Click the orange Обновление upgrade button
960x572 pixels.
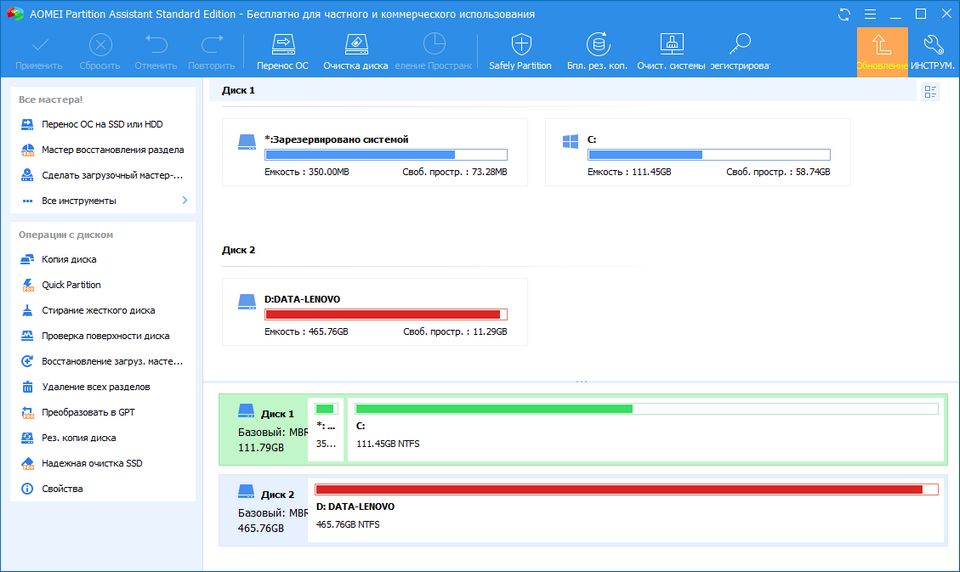(x=882, y=52)
